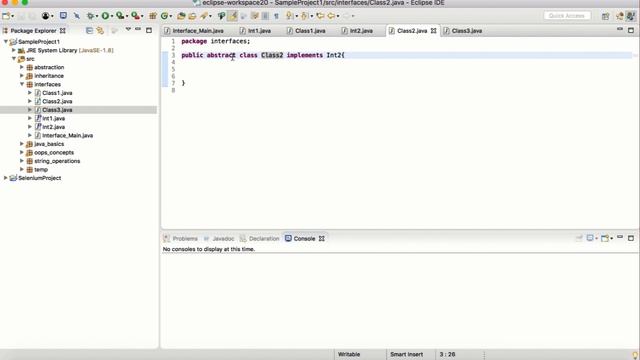The height and width of the screenshot is (360, 640).
Task: Open the Declaration view tab
Action: (260, 238)
